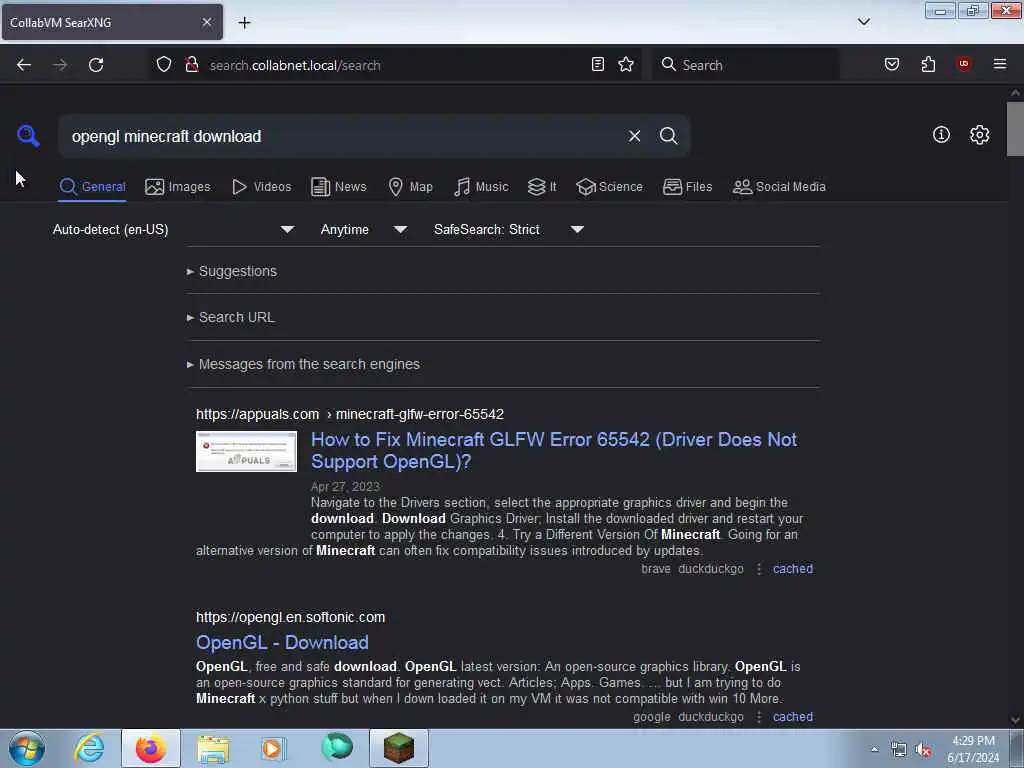Open the tracking protection shield icon
Image resolution: width=1024 pixels, height=768 pixels.
(x=164, y=65)
